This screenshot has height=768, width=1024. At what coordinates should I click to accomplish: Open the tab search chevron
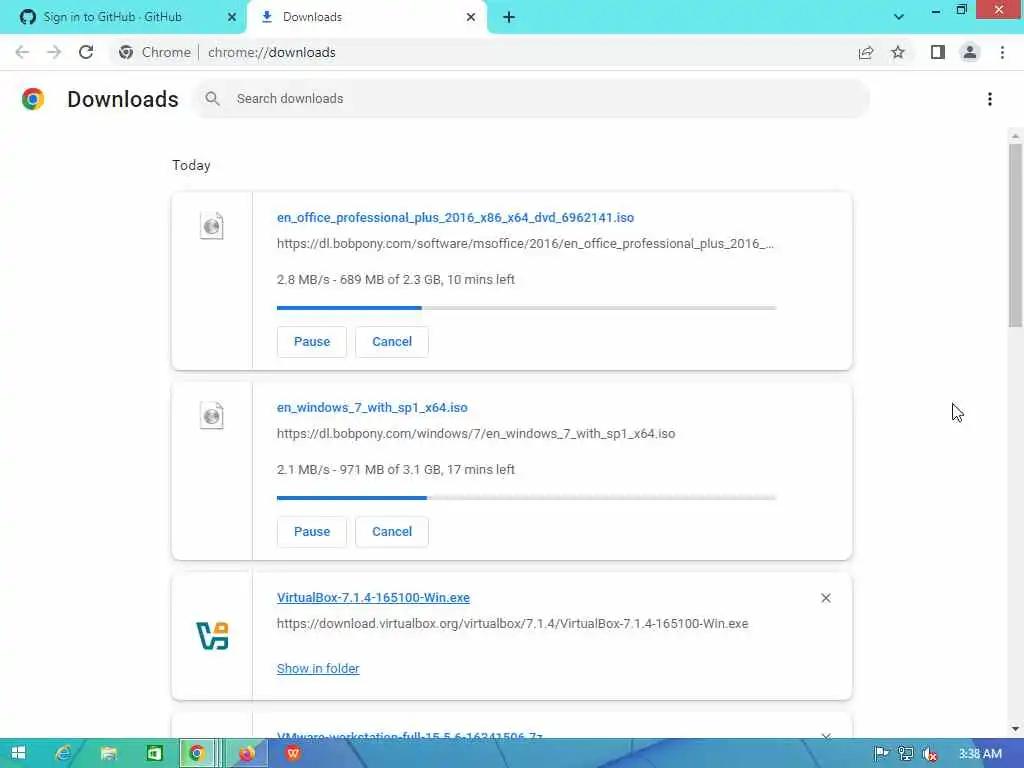pos(899,17)
